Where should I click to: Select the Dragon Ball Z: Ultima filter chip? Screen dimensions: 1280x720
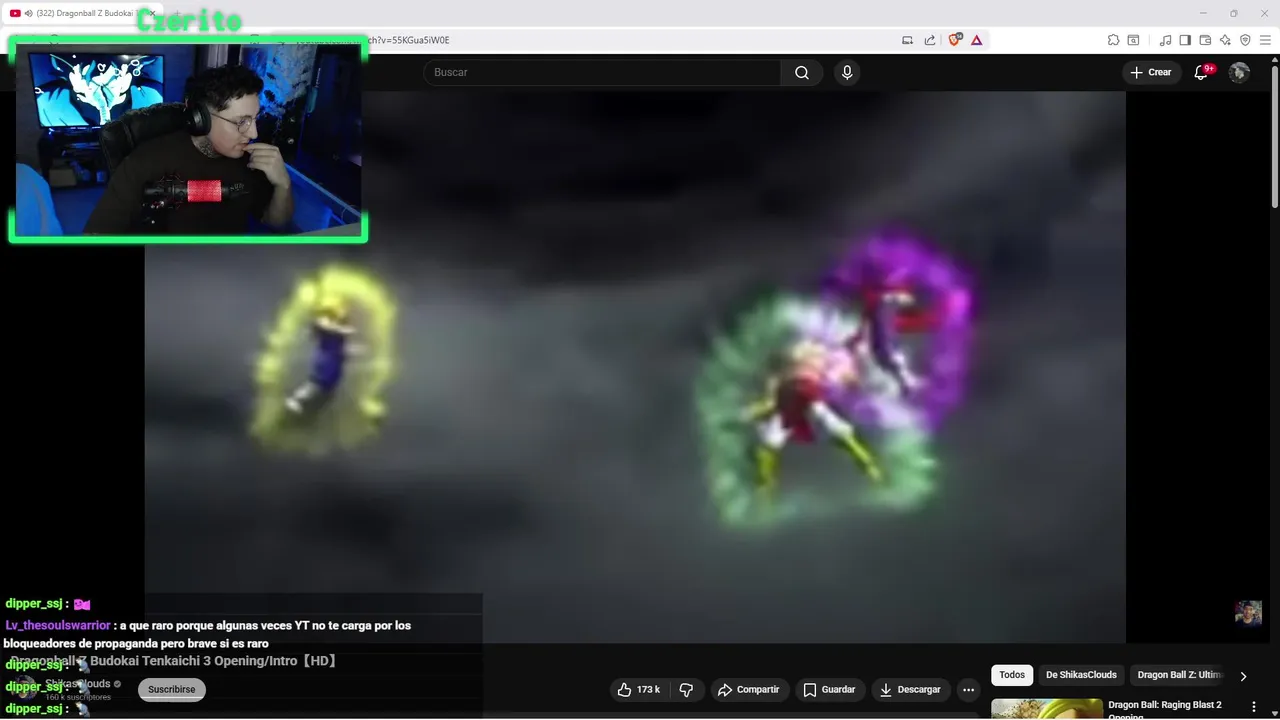1180,675
